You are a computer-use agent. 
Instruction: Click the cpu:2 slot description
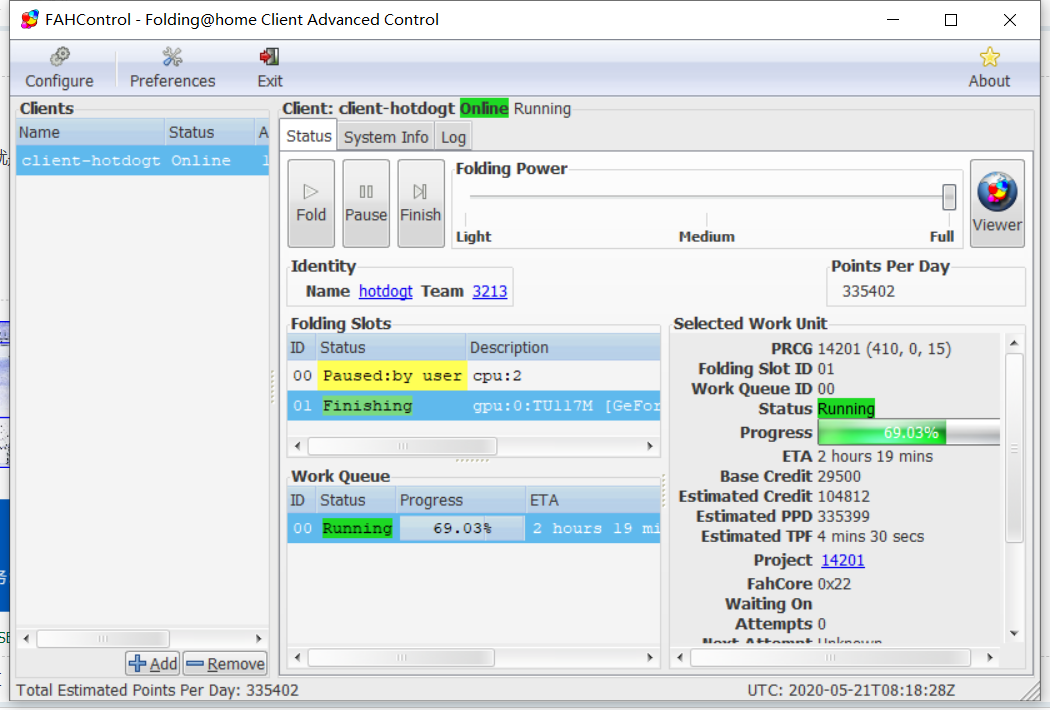tap(497, 376)
